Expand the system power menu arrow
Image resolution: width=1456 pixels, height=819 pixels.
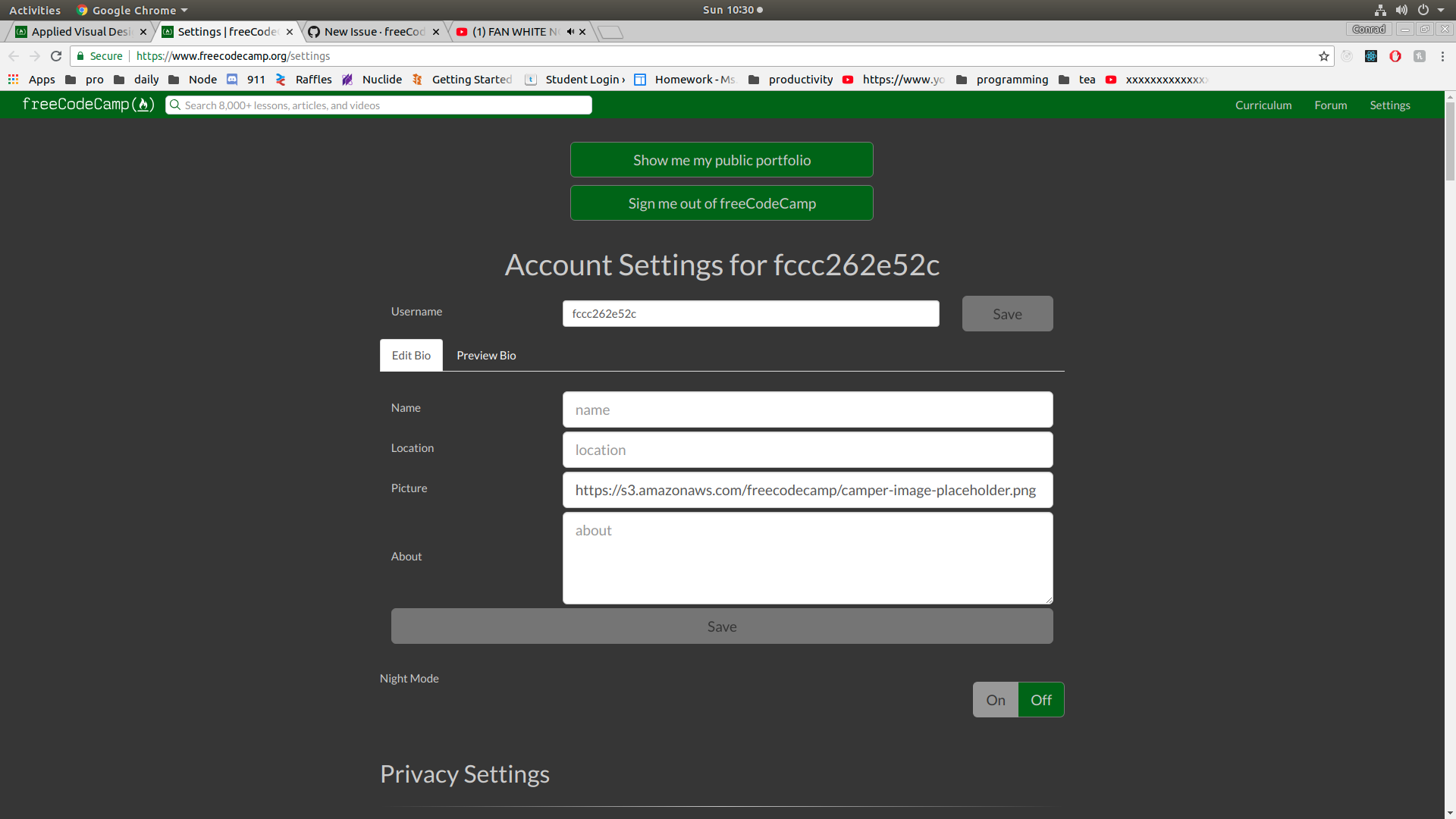click(x=1441, y=10)
